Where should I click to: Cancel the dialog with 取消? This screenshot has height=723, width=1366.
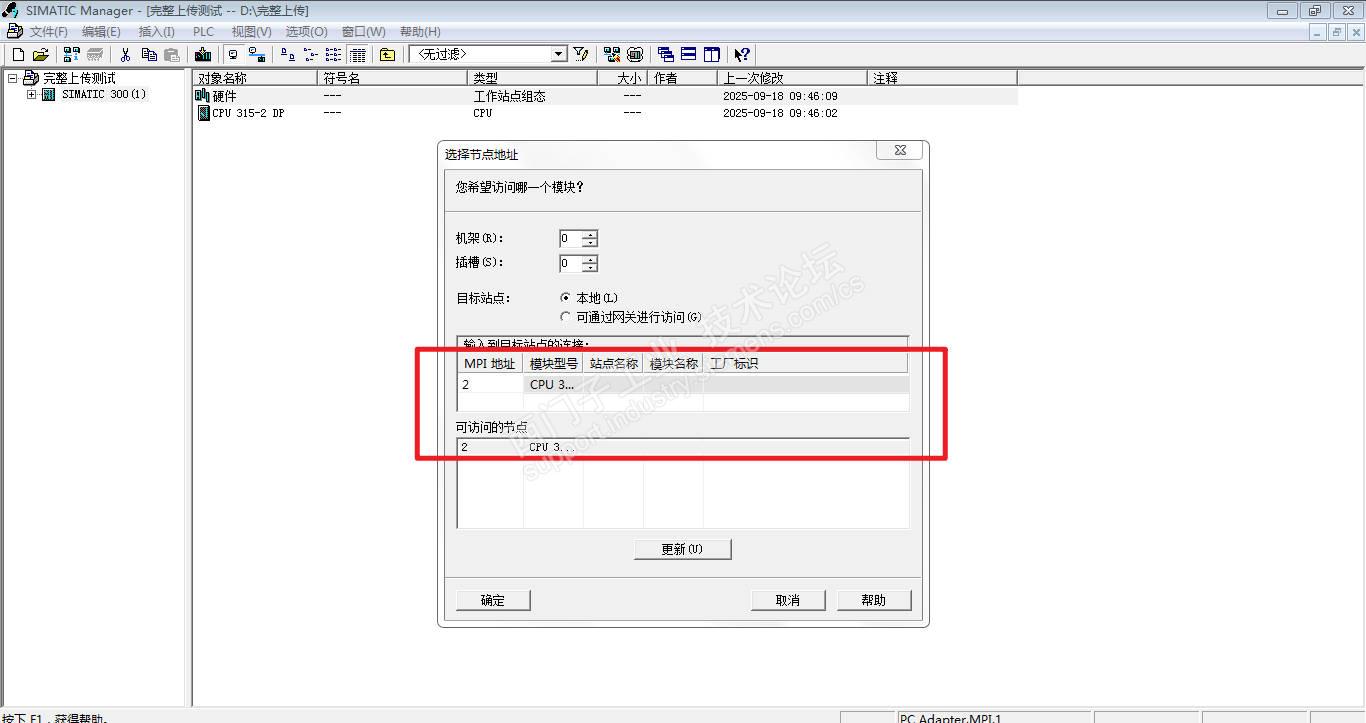(x=788, y=600)
